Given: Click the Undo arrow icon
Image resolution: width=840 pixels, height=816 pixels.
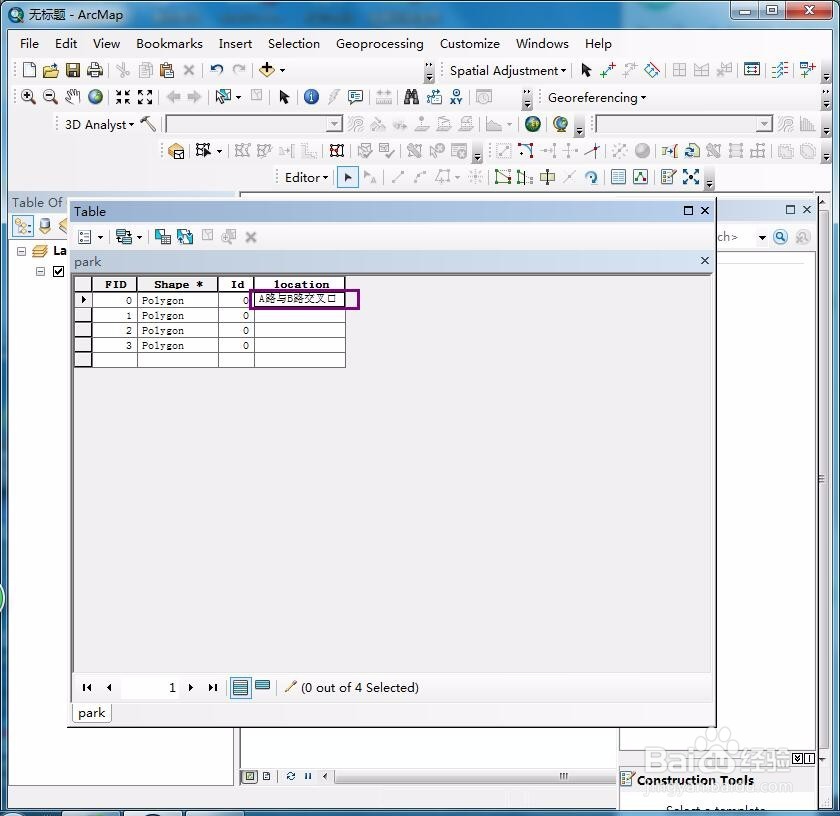Looking at the screenshot, I should click(216, 69).
